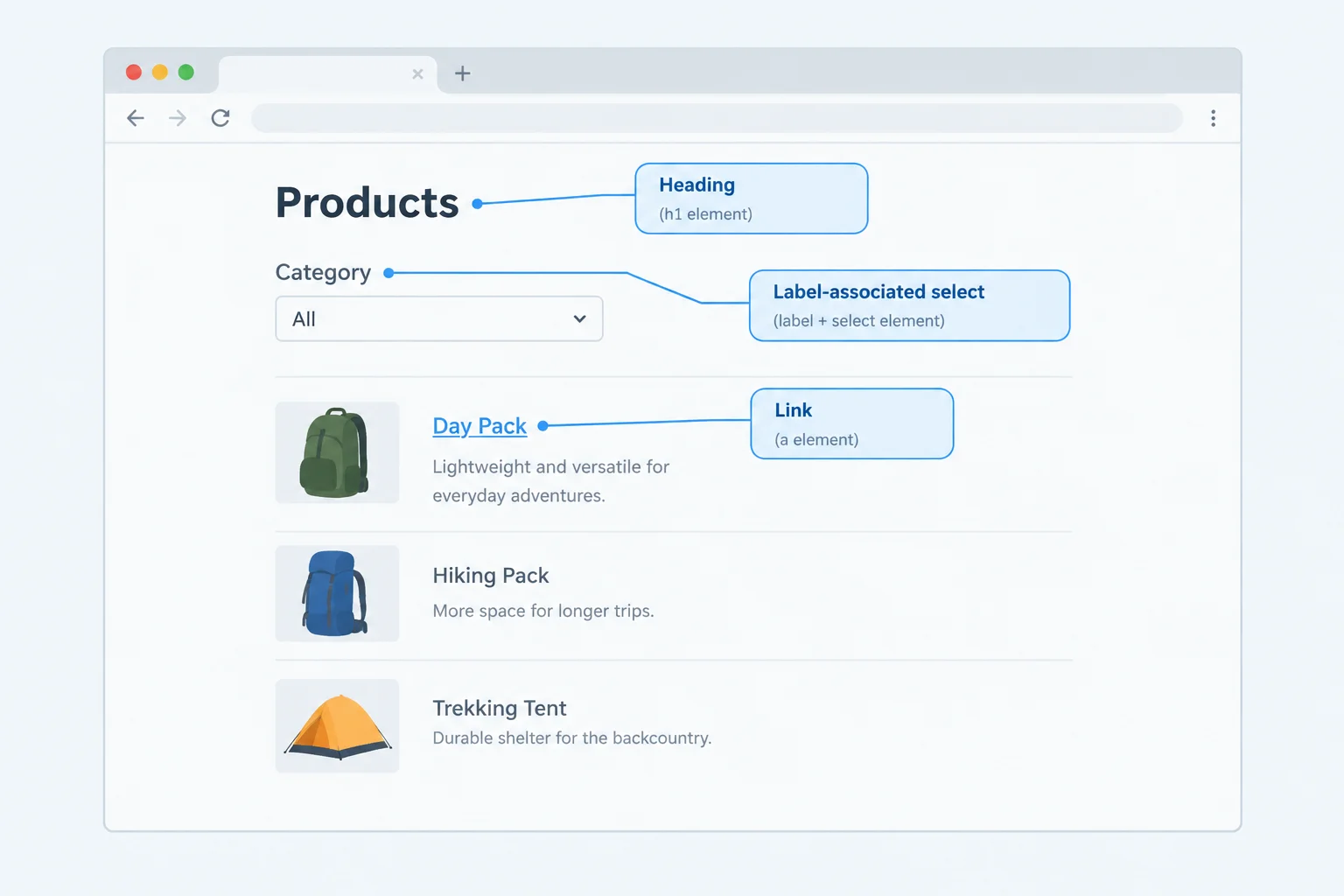1344x896 pixels.
Task: Open the Category dropdown showing All
Action: (439, 318)
